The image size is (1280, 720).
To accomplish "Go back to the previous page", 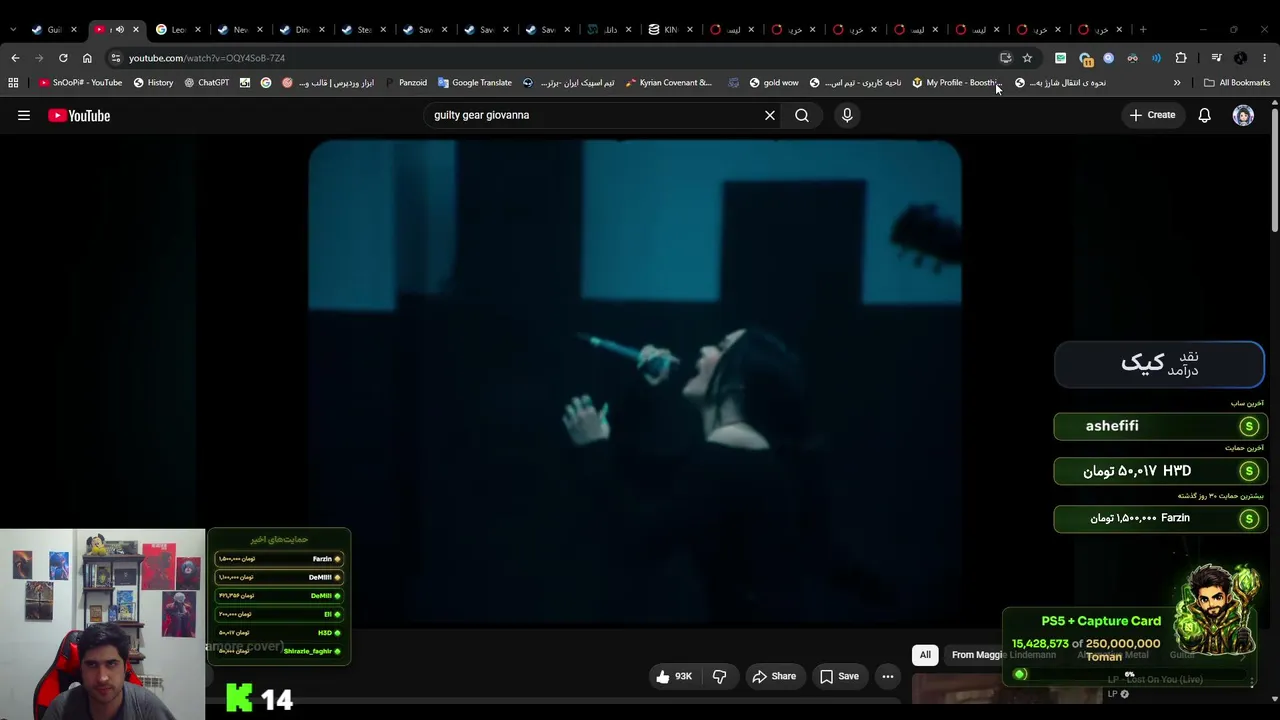I will pos(15,58).
